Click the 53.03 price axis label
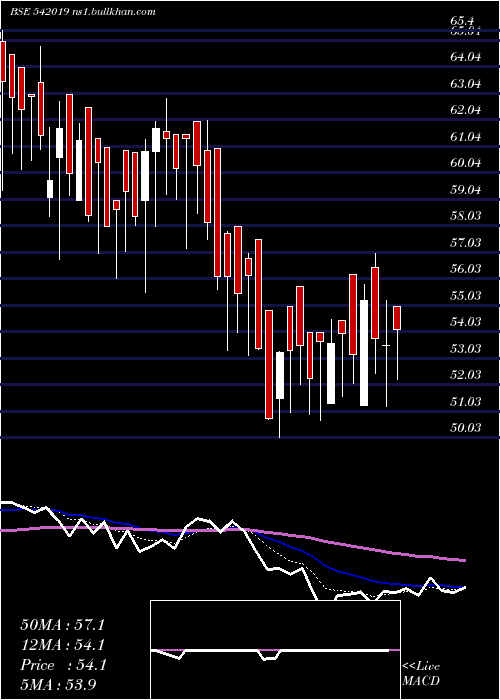The image size is (500, 700). [x=466, y=348]
